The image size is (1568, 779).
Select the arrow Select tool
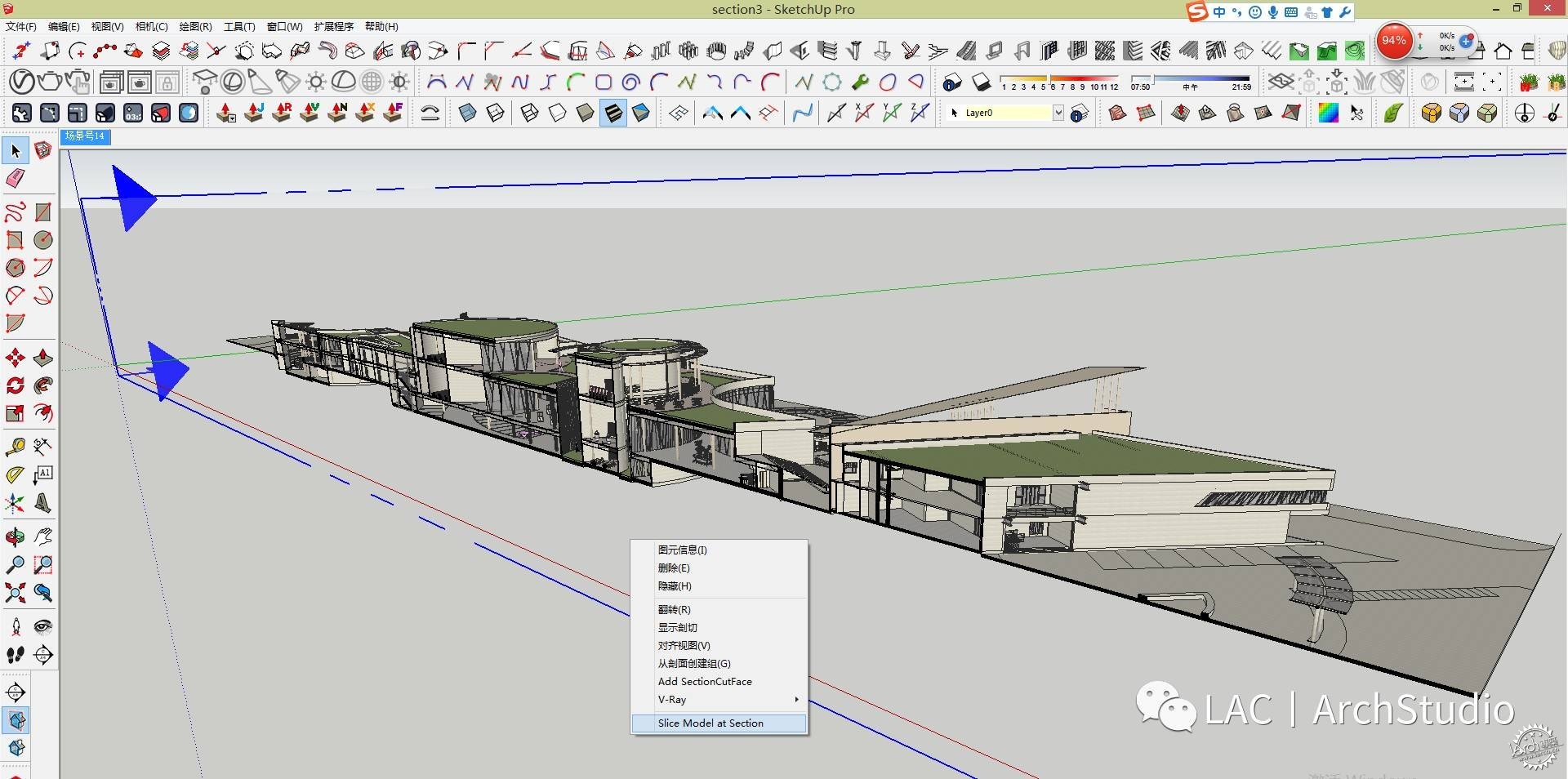click(x=16, y=151)
